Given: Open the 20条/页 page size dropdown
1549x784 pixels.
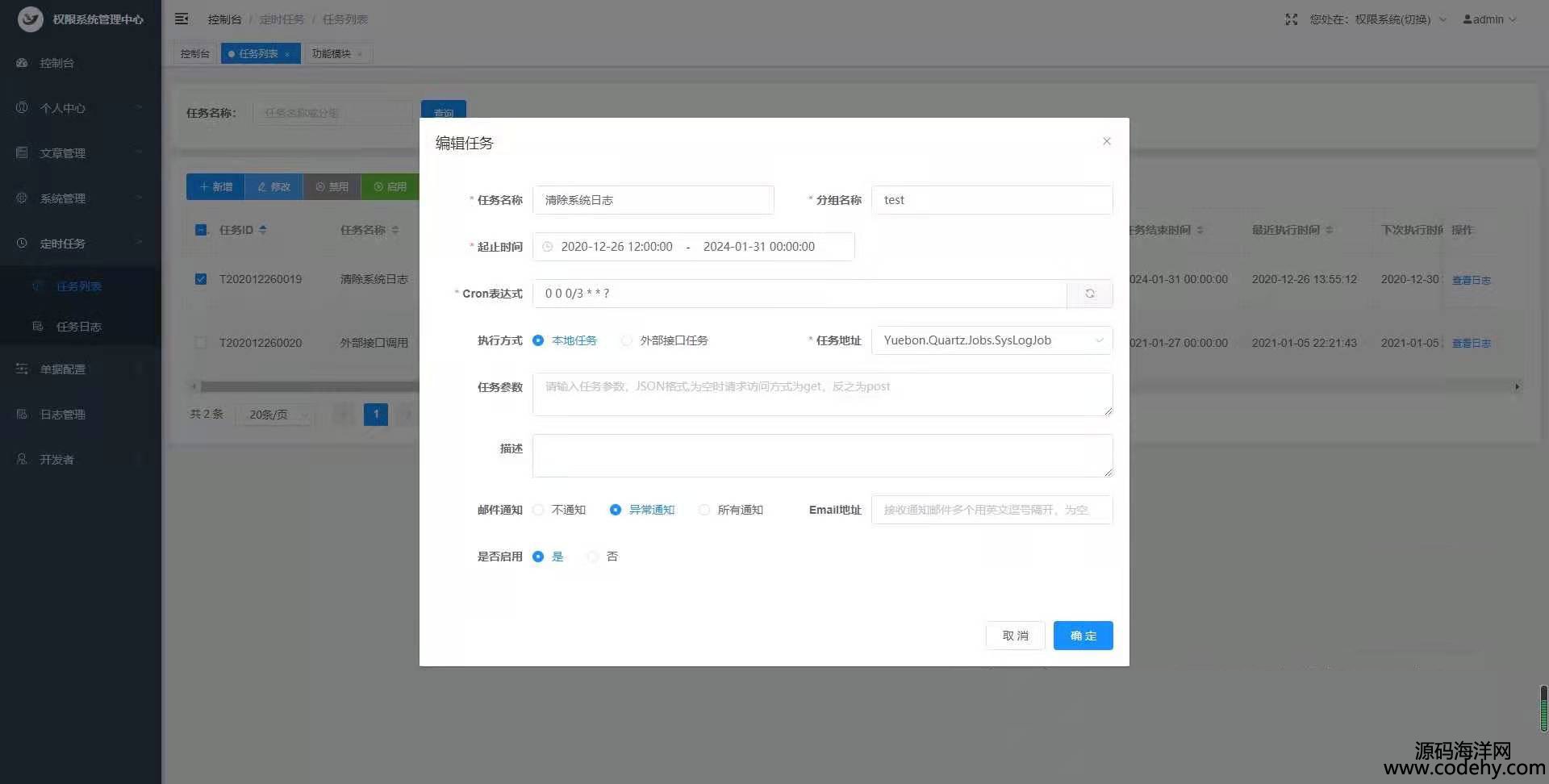Looking at the screenshot, I should coord(275,415).
